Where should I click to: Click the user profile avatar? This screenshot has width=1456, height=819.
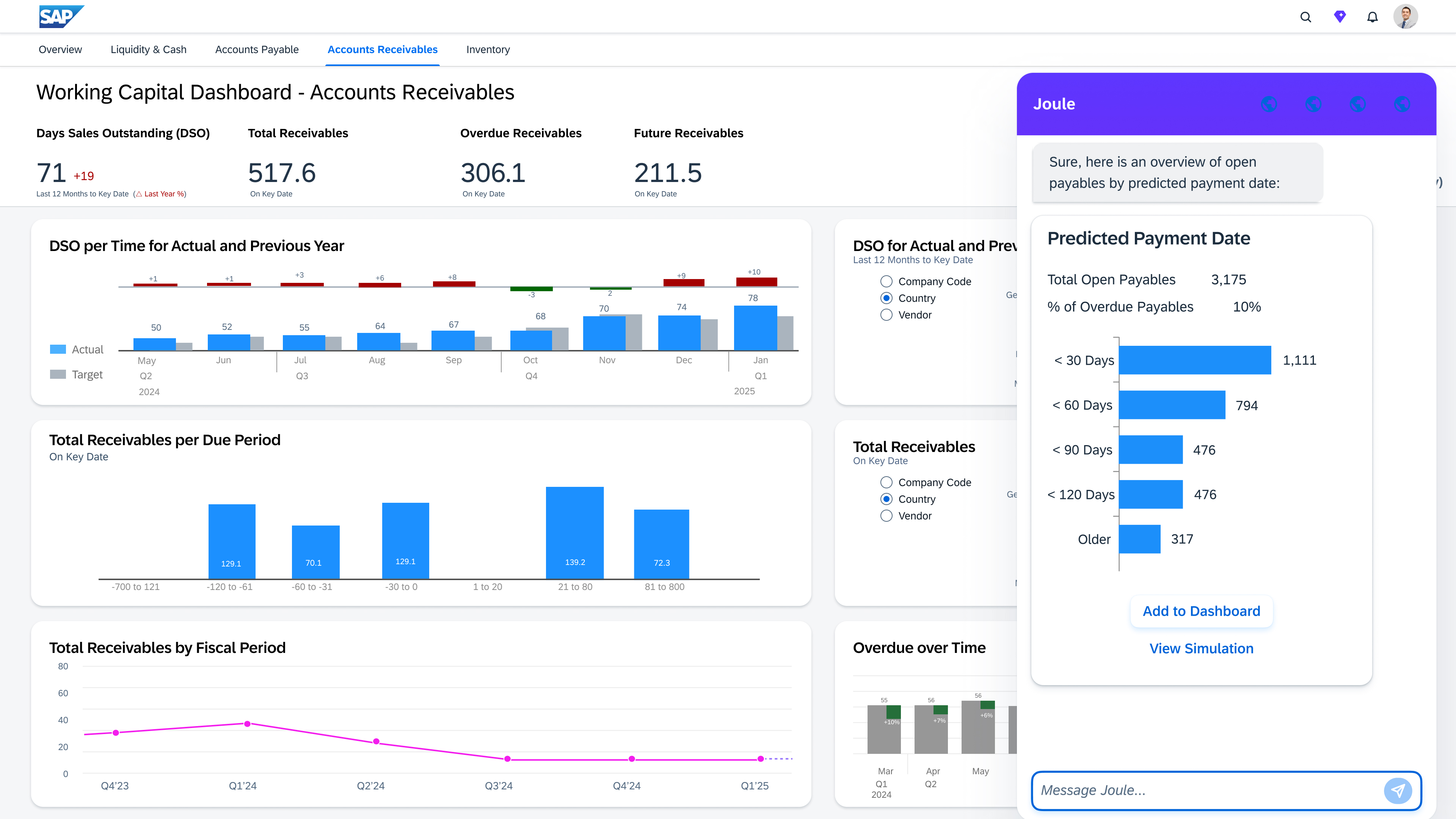point(1405,17)
